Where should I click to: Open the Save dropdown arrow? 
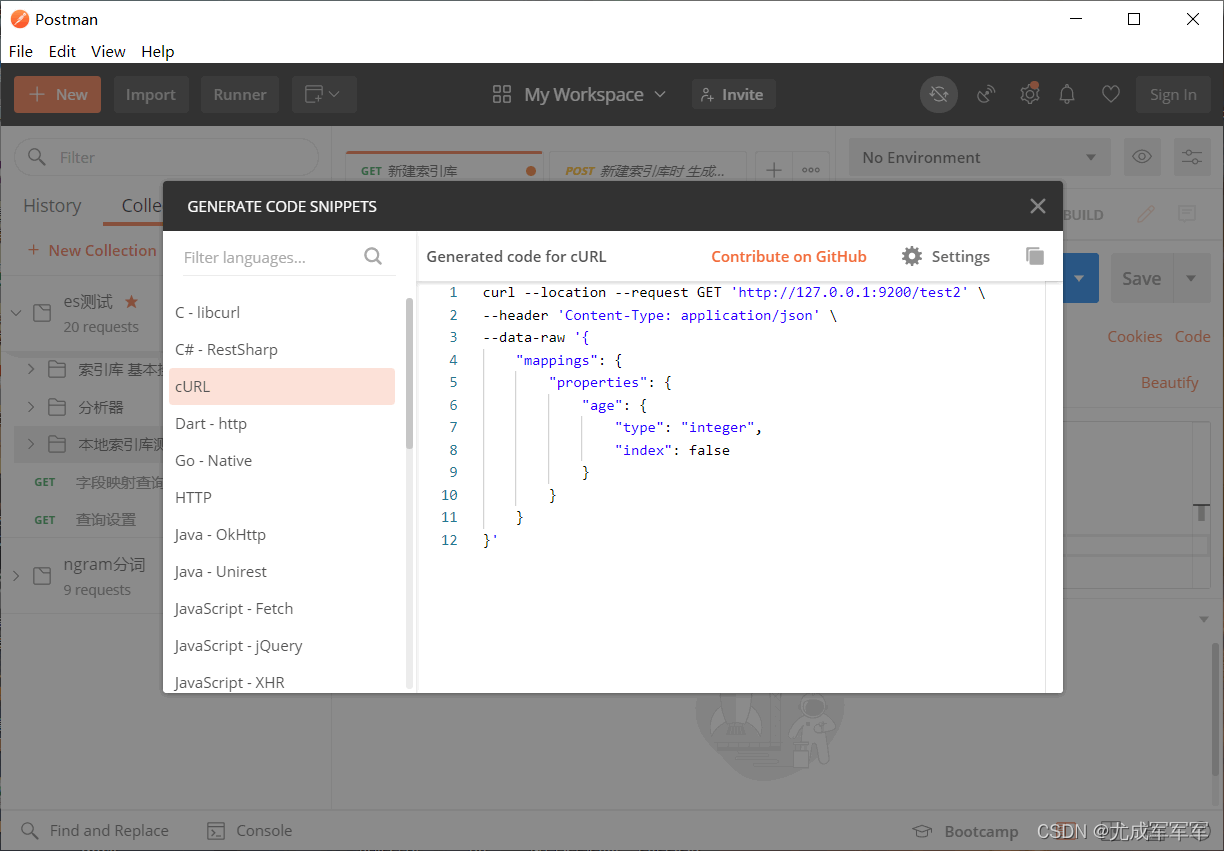tap(1190, 279)
